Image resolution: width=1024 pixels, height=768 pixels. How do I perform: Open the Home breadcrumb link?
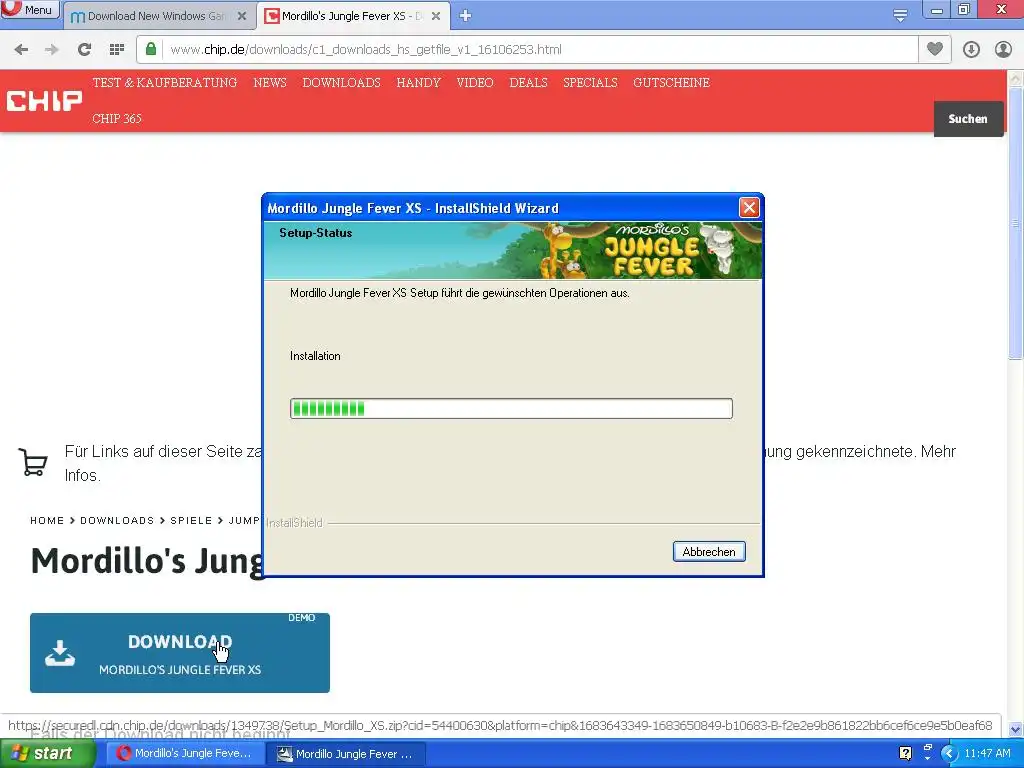47,520
